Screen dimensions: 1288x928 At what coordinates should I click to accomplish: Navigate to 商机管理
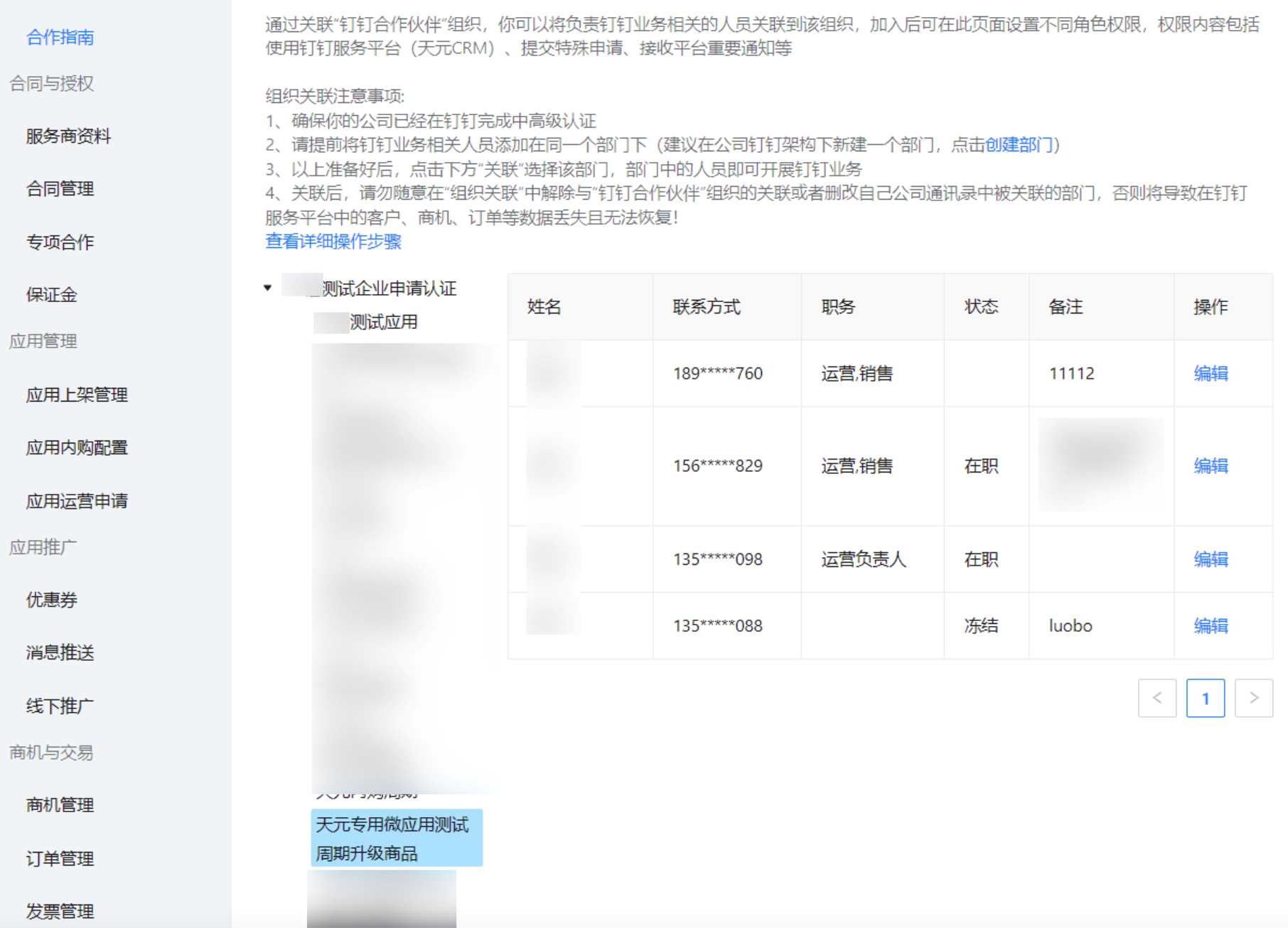60,804
